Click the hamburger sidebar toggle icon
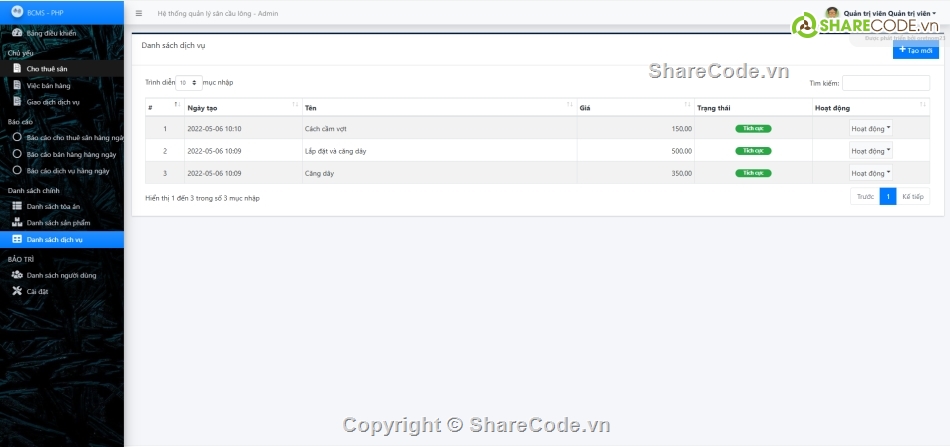 138,14
